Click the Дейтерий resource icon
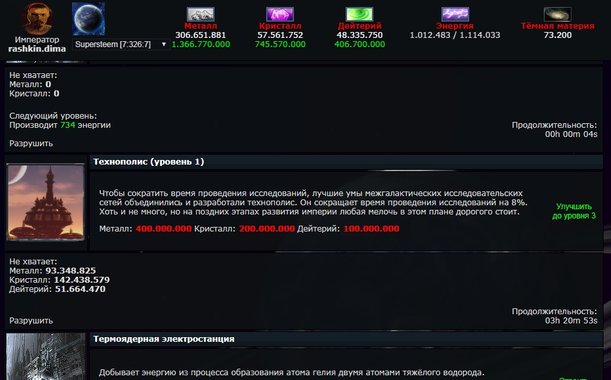The image size is (611, 380). [x=359, y=14]
